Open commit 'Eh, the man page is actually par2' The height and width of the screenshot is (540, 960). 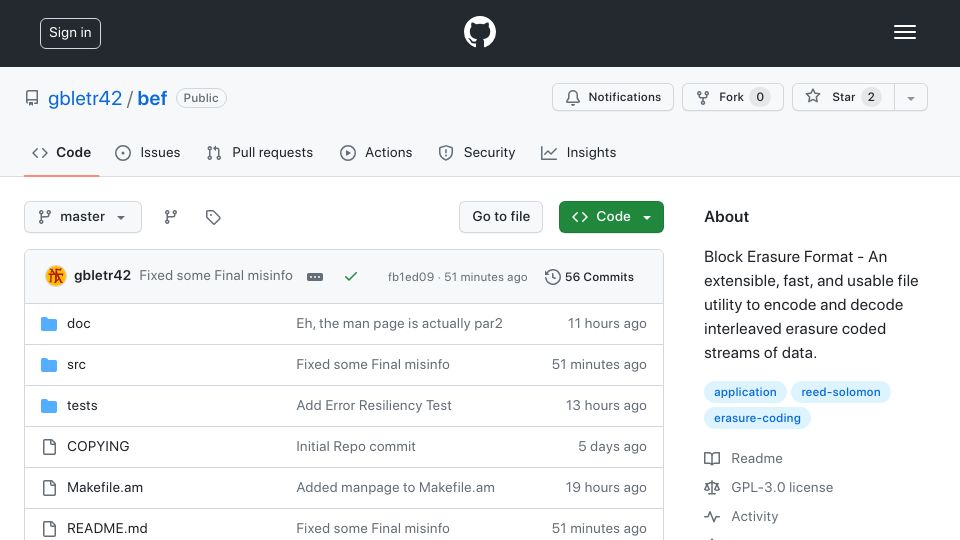pyautogui.click(x=399, y=323)
